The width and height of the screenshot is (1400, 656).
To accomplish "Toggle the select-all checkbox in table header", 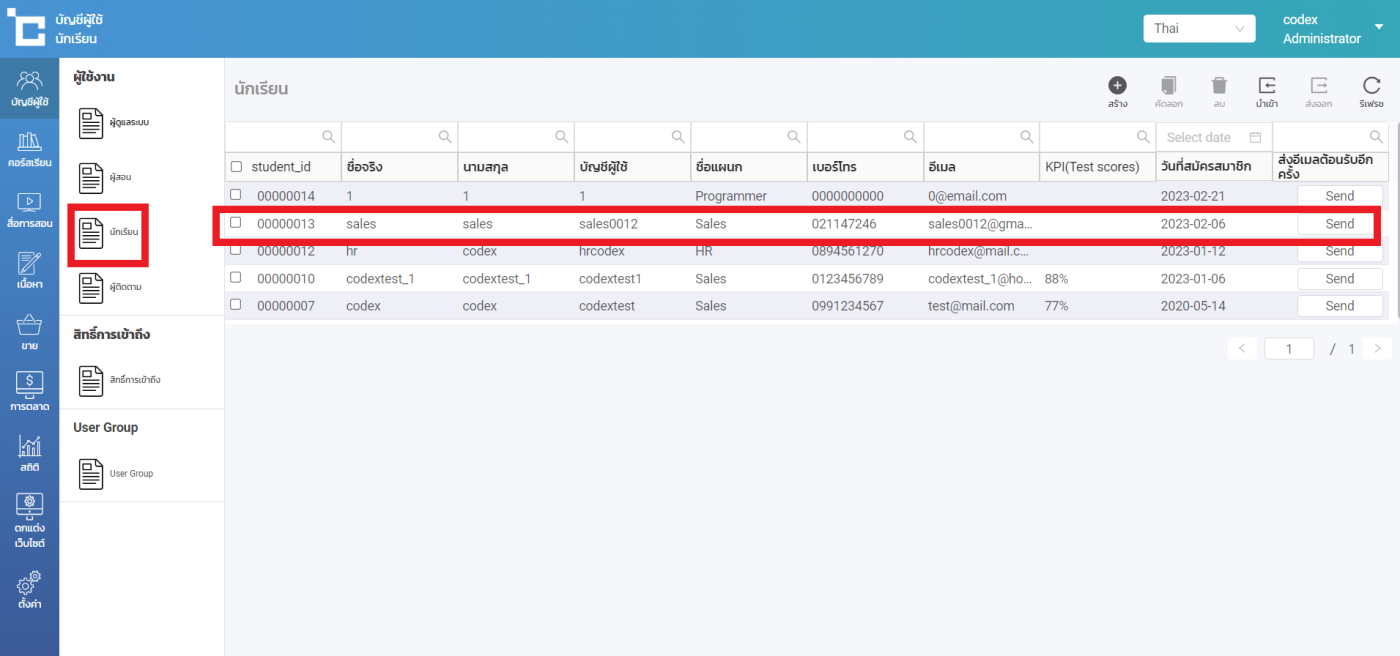I will 236,167.
